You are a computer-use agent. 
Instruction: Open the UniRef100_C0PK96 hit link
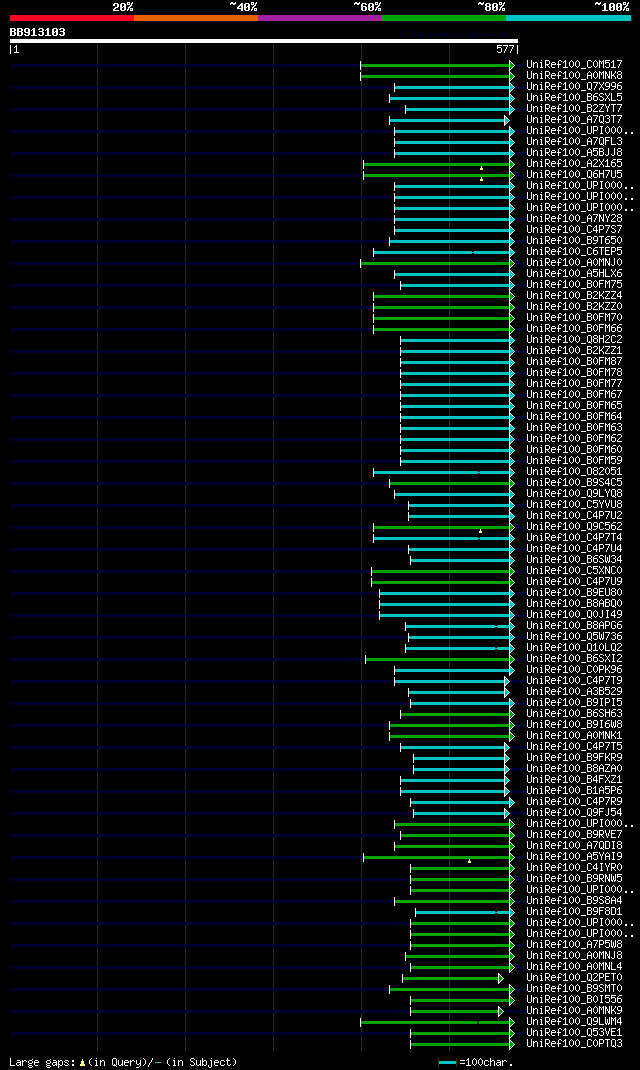[574, 669]
